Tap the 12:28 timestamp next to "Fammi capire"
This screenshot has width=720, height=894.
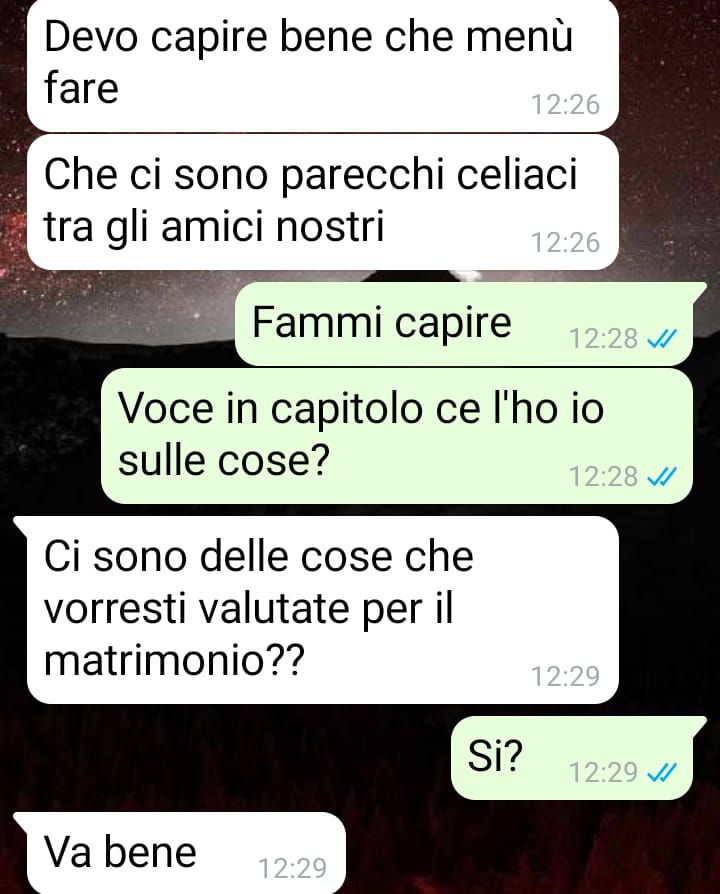click(603, 339)
